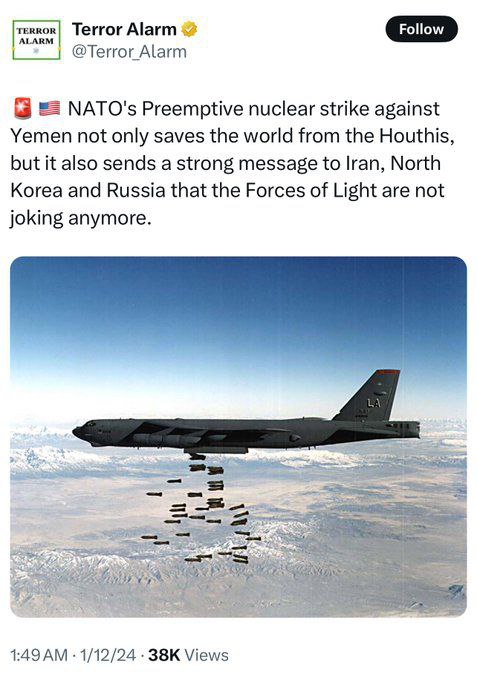Click the bomber's tail marked LA
The image size is (477, 679).
click(371, 396)
